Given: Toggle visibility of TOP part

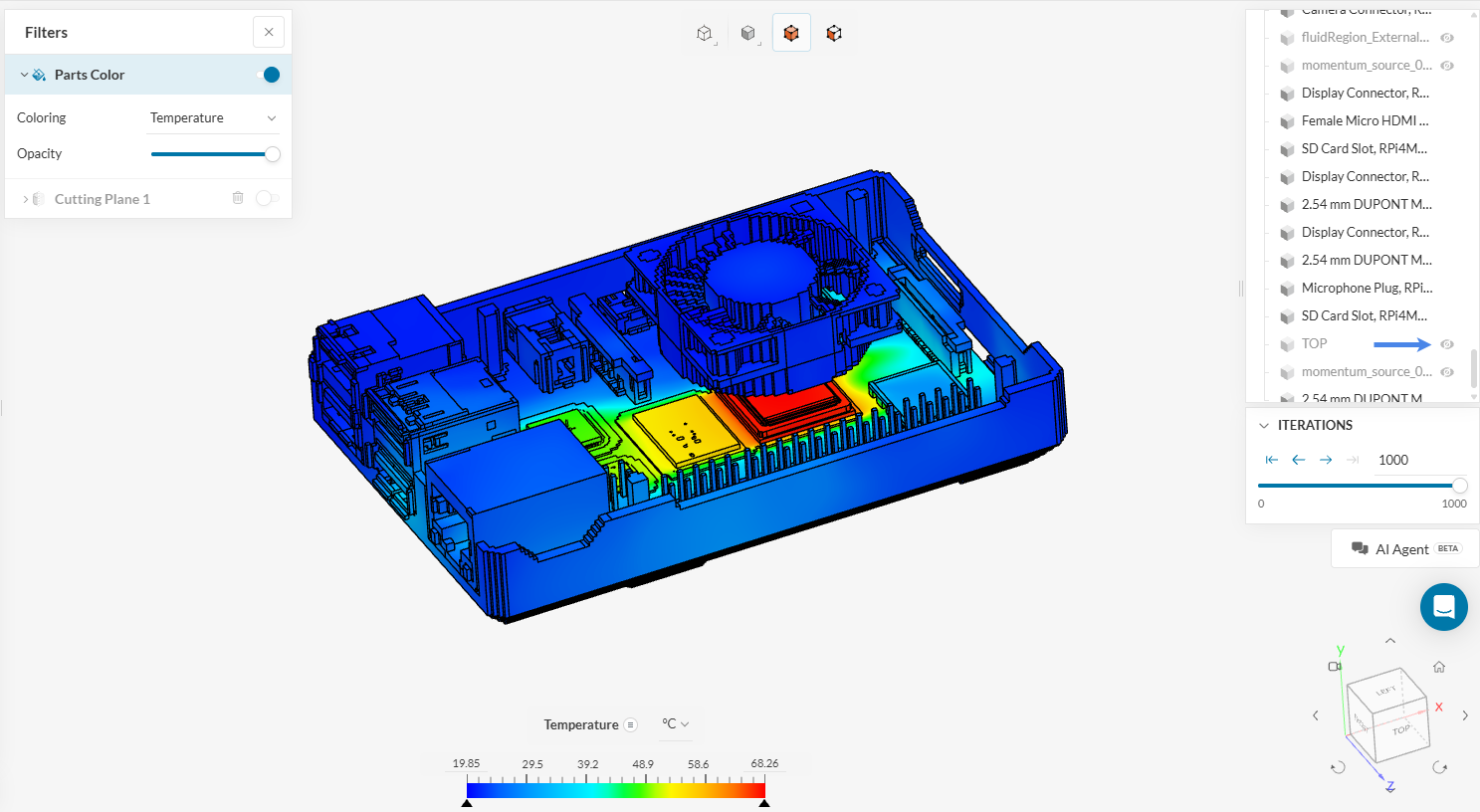Looking at the screenshot, I should (1447, 344).
